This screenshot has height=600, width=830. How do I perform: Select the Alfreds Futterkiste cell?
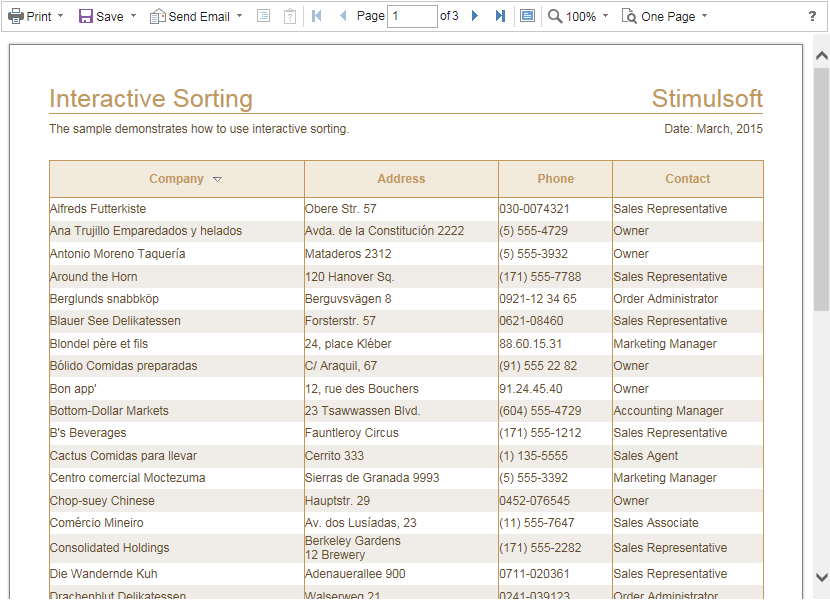[177, 209]
